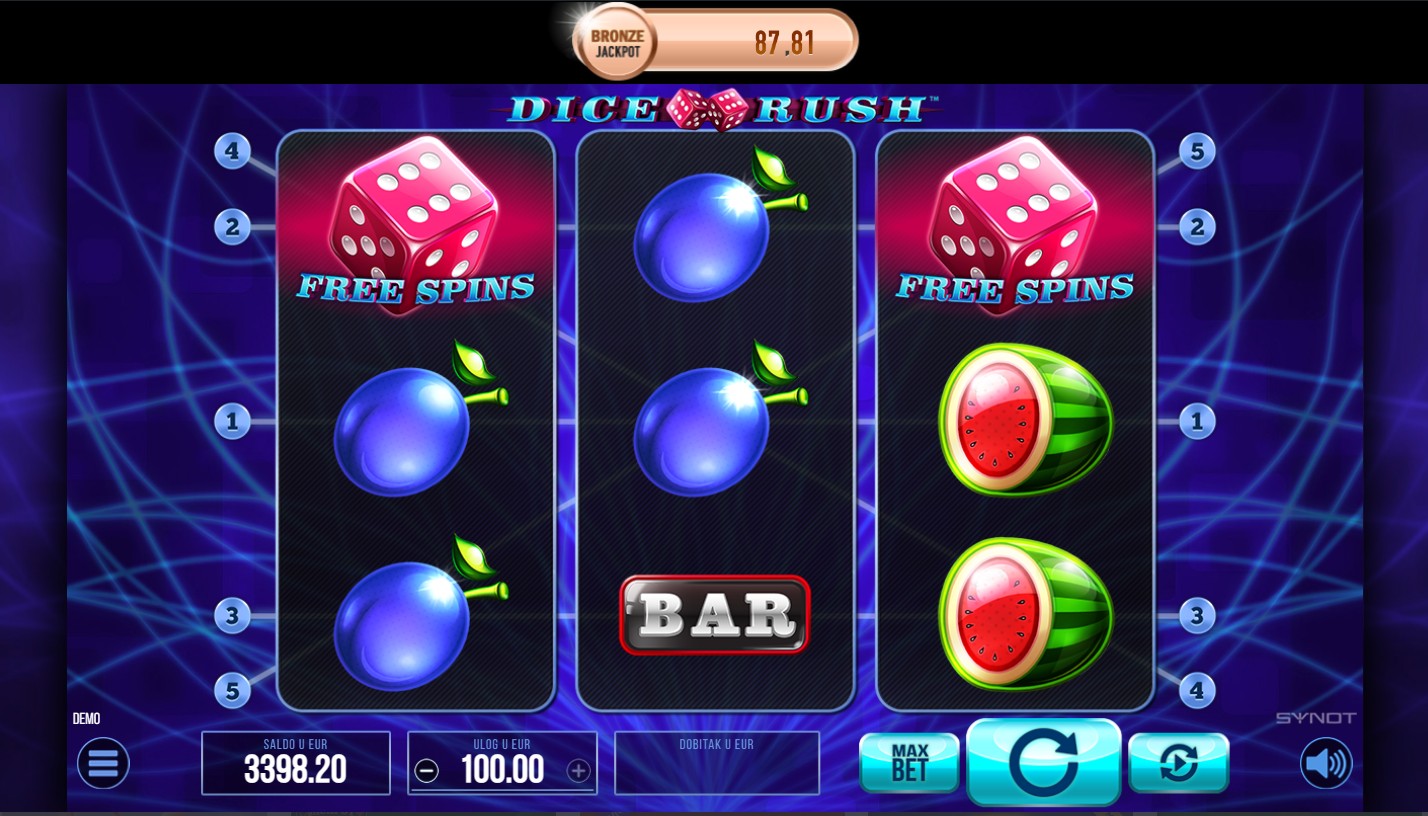Toggle autoplay spin button
Screen dimensions: 1428x816
[1178, 763]
